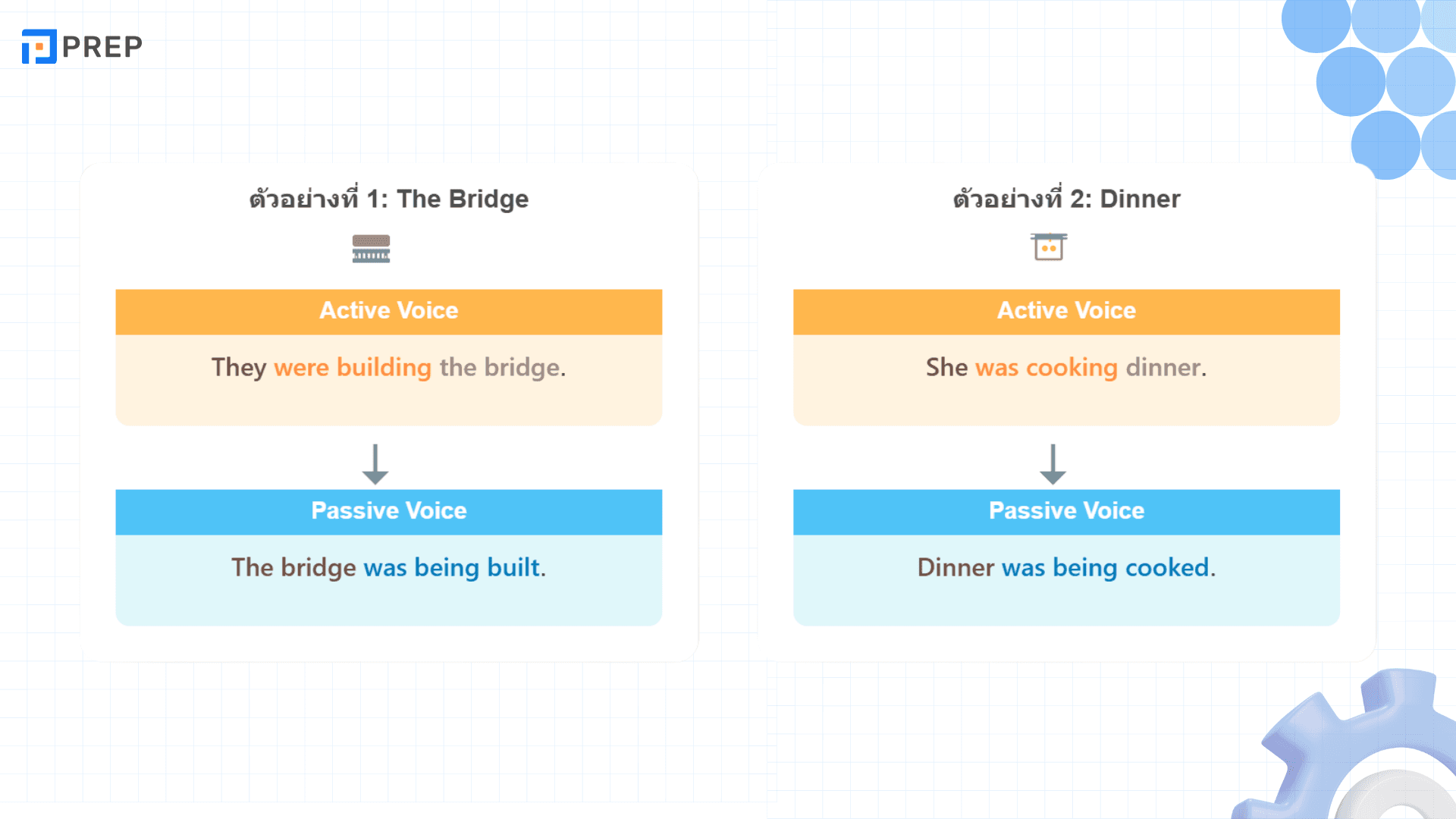Click the bridge icon under example 1

click(x=371, y=249)
